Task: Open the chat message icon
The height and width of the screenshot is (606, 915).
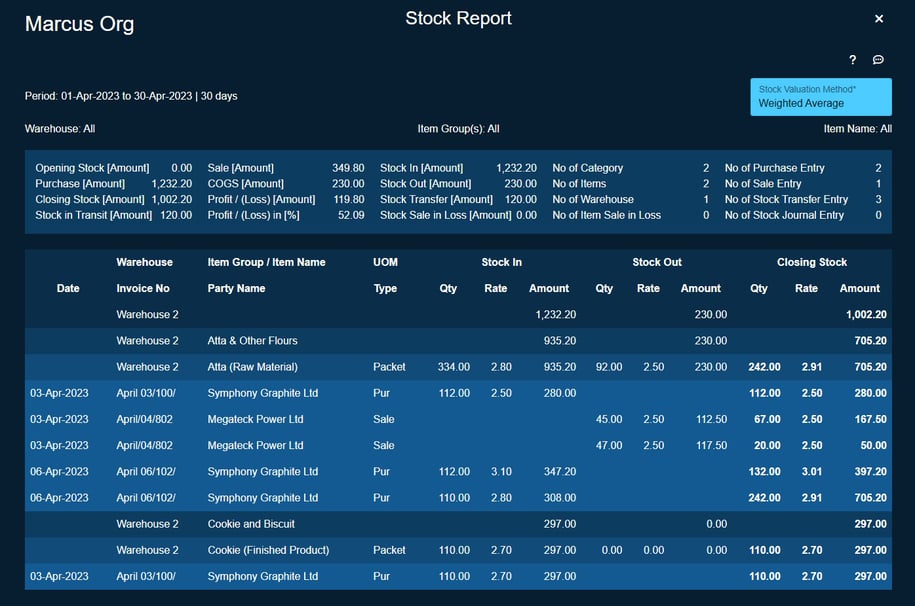Action: click(x=878, y=60)
